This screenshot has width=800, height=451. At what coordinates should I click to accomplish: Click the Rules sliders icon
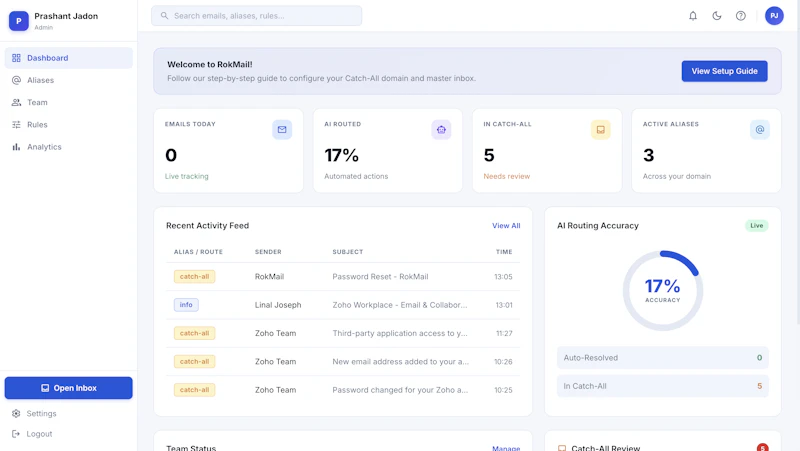16,124
